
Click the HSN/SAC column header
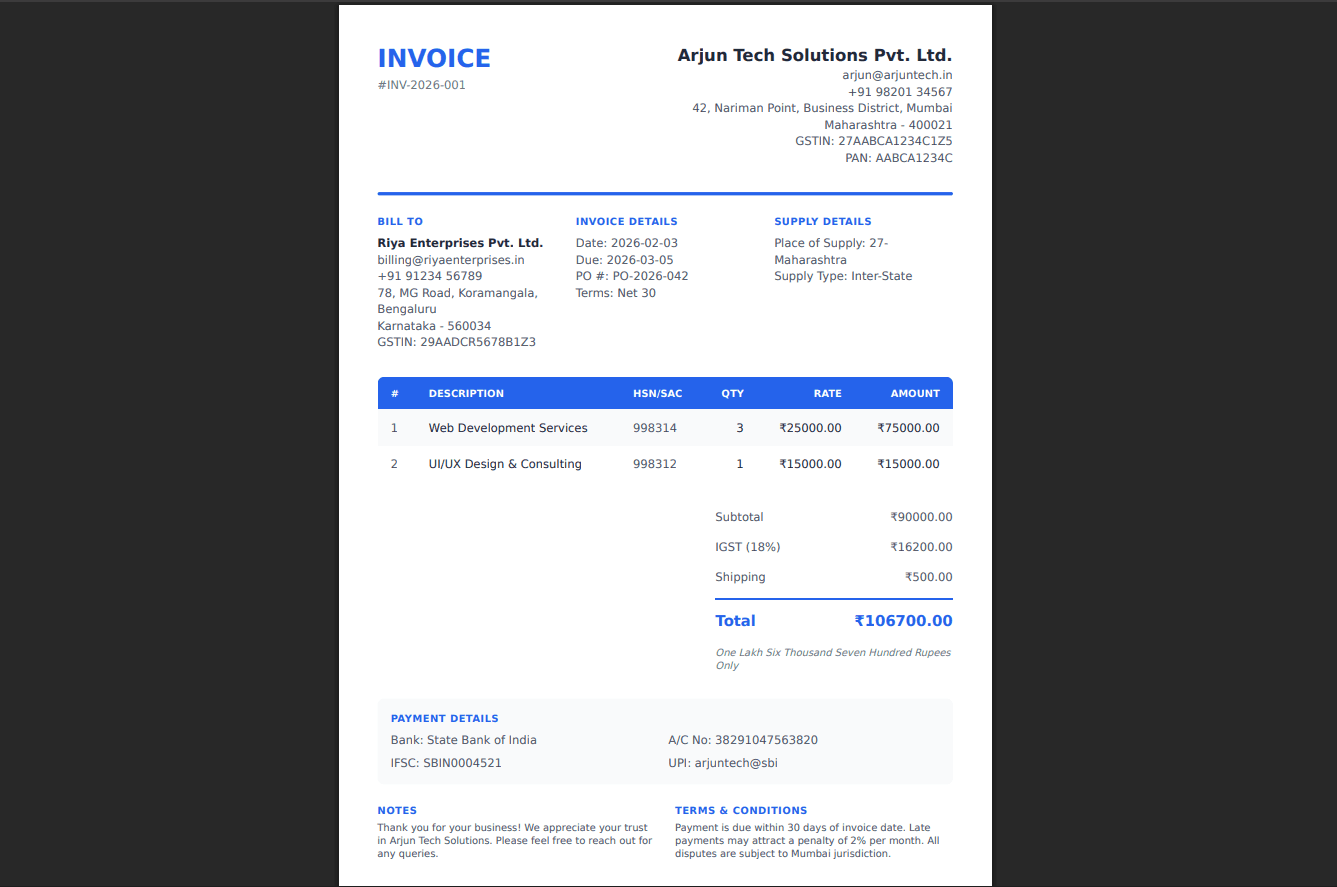(x=657, y=393)
